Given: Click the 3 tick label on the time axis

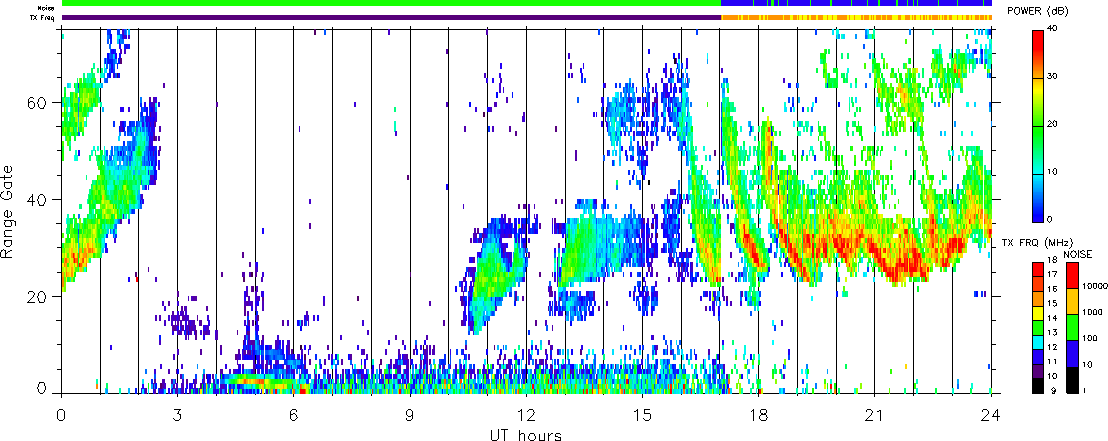Looking at the screenshot, I should [x=178, y=414].
